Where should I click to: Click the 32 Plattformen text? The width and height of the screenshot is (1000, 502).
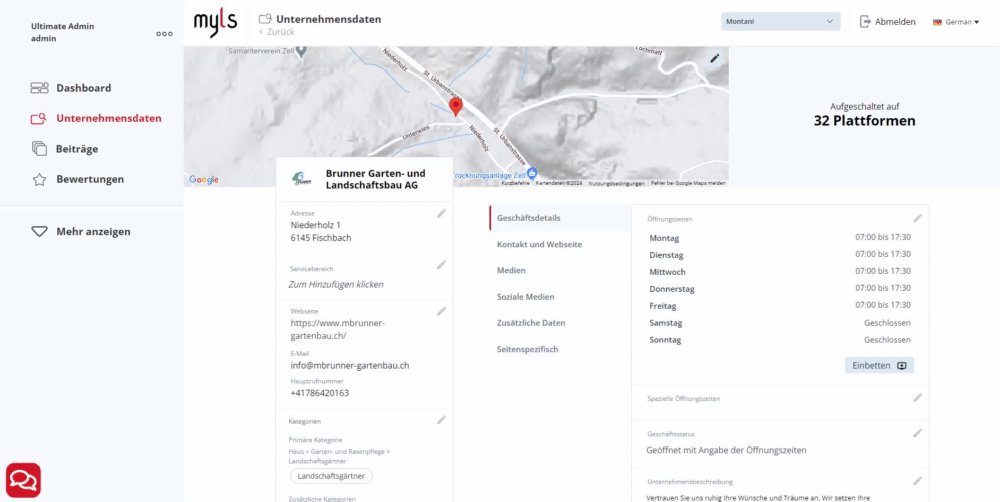pos(864,121)
